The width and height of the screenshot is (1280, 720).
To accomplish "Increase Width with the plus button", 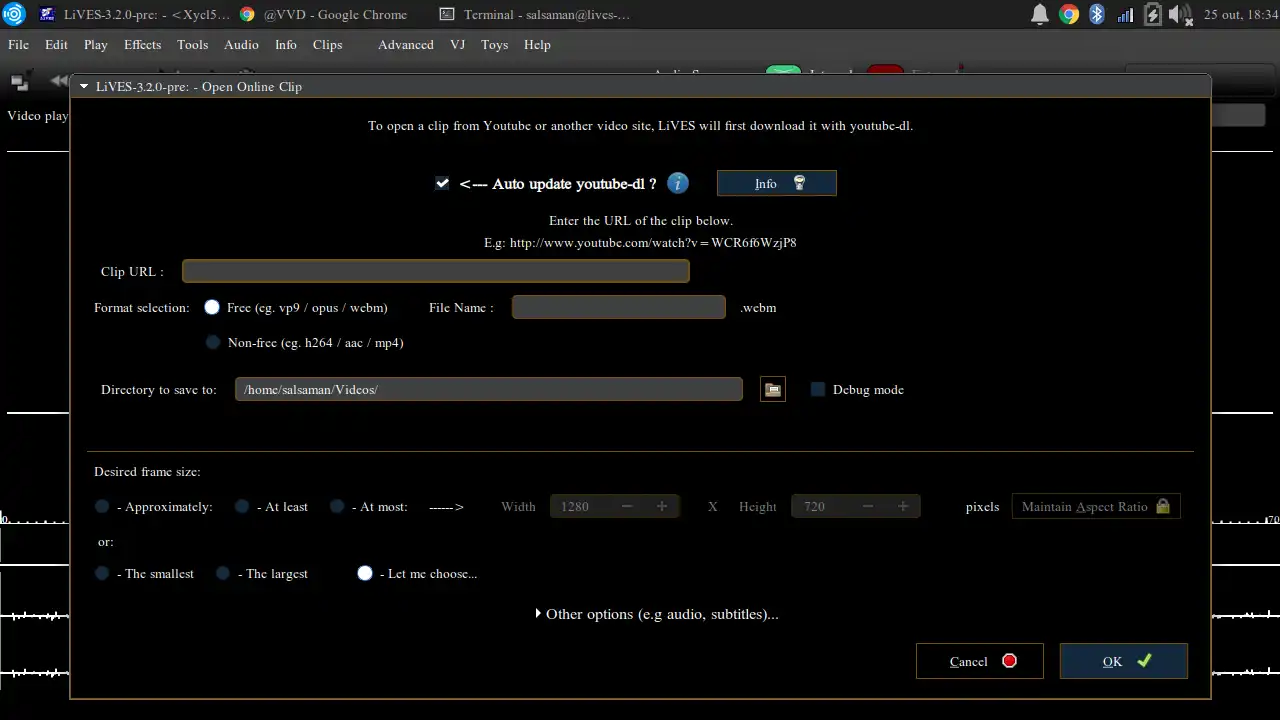I will 662,506.
